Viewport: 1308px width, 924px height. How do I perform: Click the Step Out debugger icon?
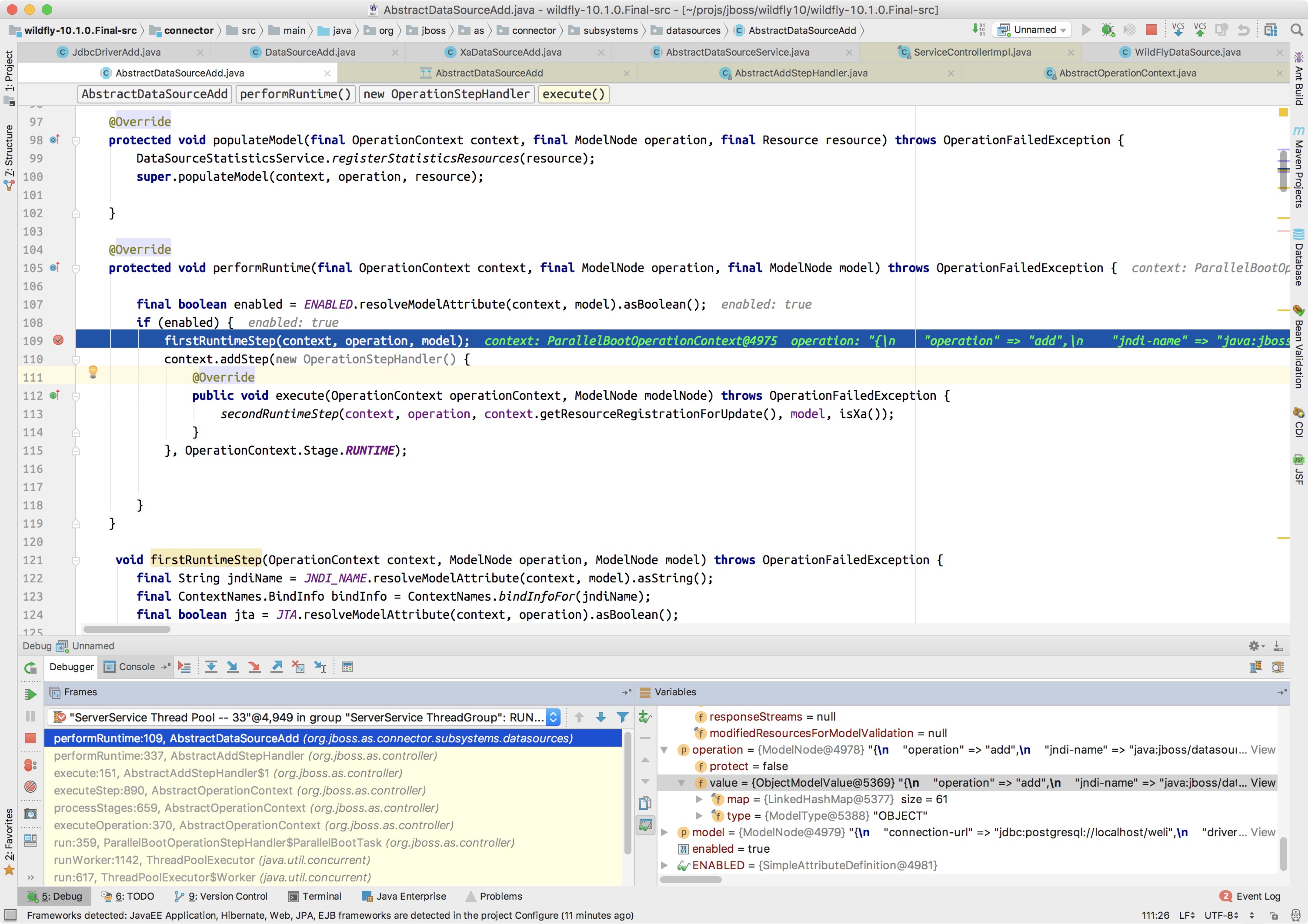[x=276, y=667]
